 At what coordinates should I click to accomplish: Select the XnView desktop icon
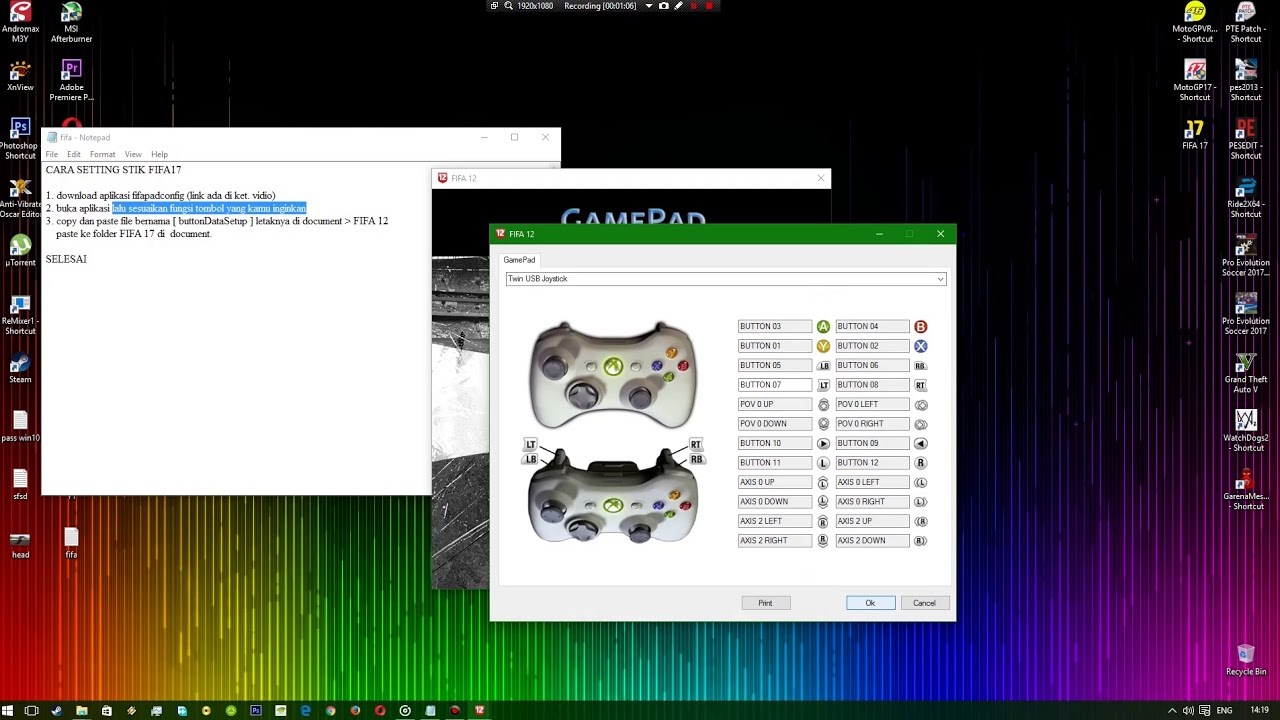coord(20,76)
